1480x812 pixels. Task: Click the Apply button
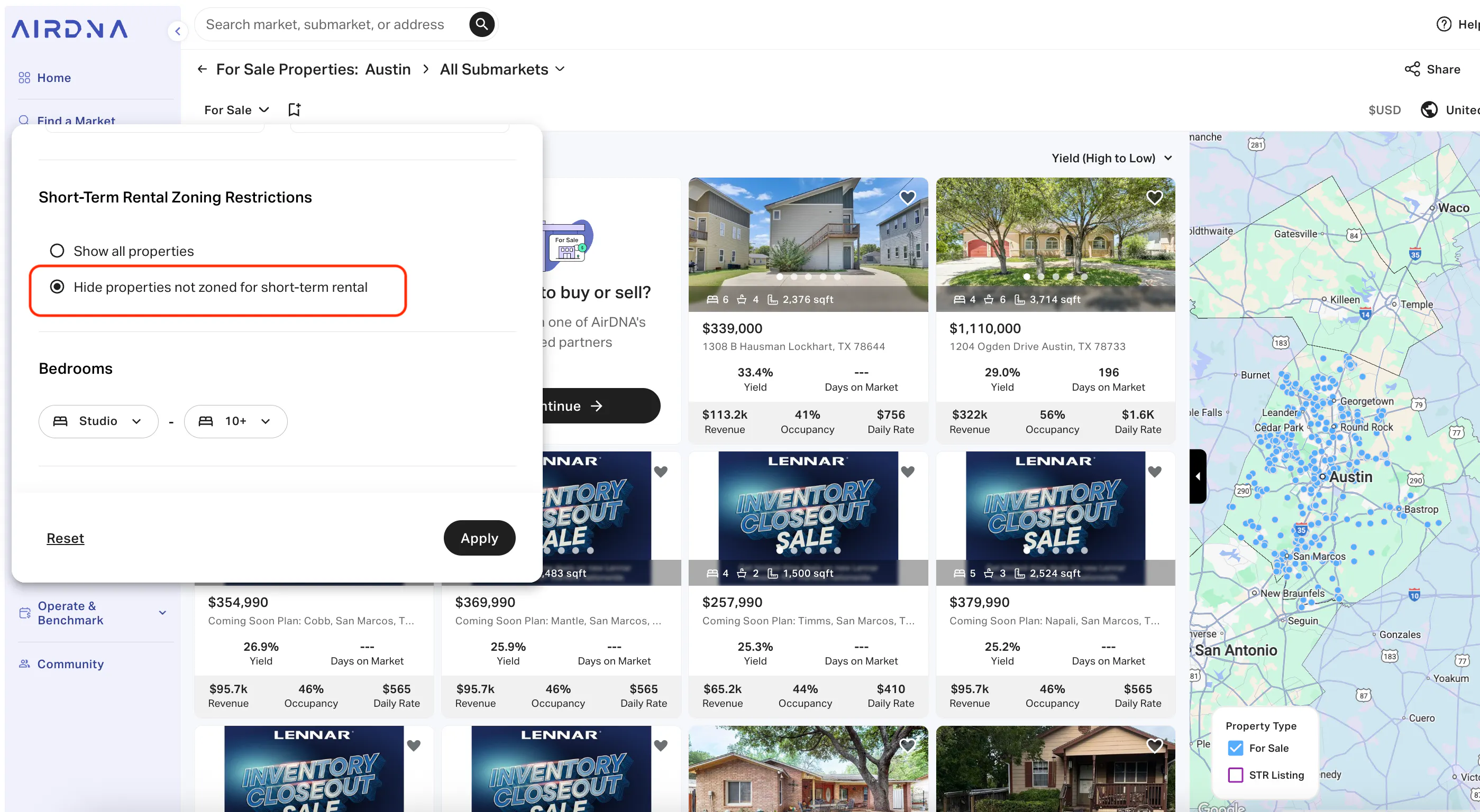point(479,538)
